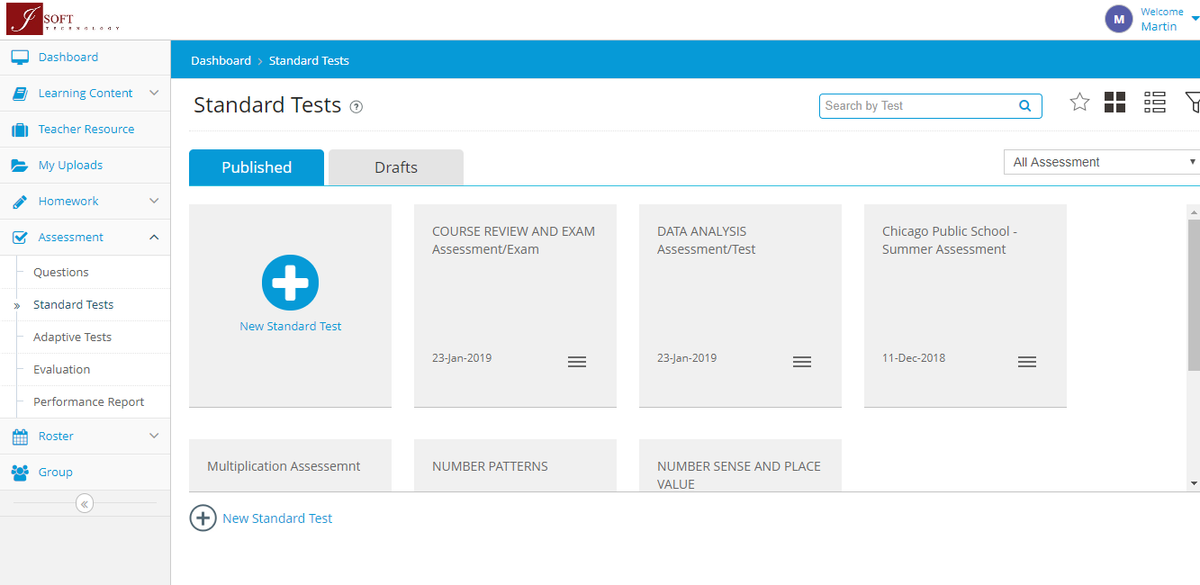
Task: Collapse the sidebar with double-arrow button
Action: coord(85,504)
